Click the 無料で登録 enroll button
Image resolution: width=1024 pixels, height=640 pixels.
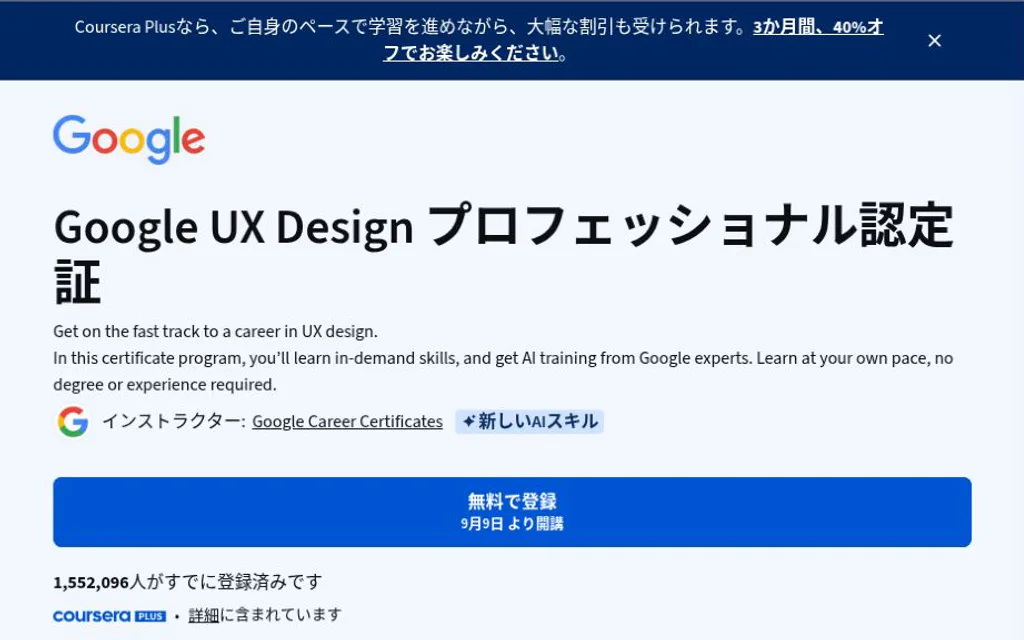pyautogui.click(x=512, y=512)
